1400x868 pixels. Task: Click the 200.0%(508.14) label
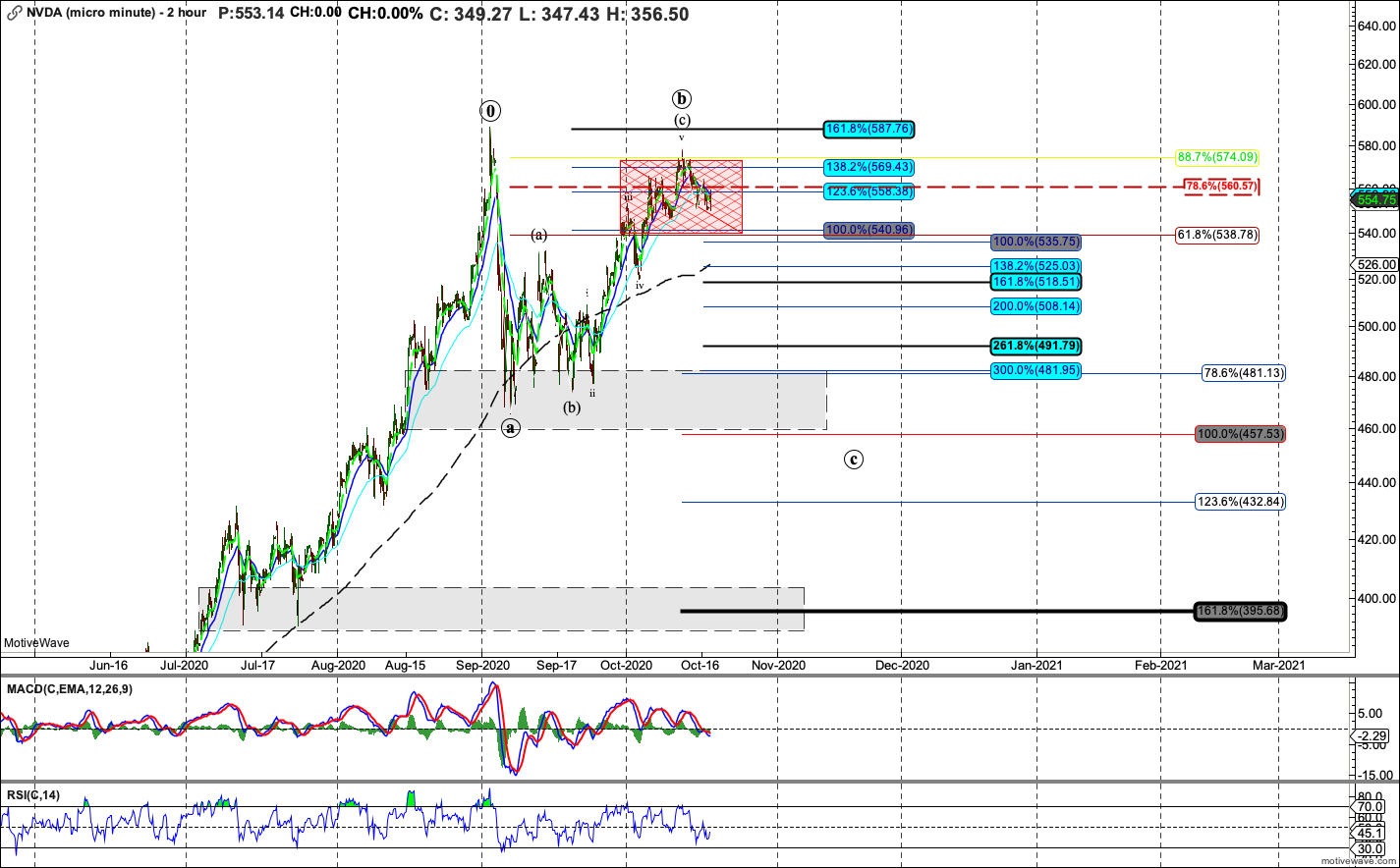point(1036,306)
